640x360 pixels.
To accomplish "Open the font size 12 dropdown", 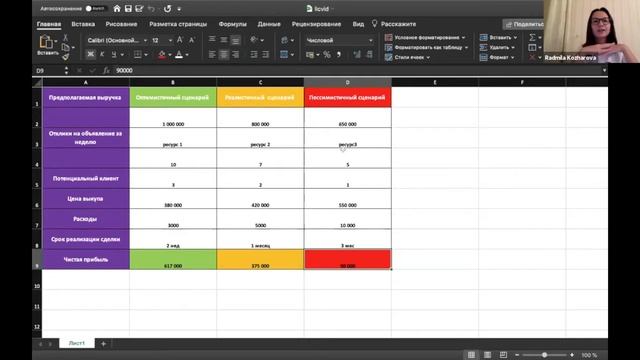I will (x=170, y=40).
